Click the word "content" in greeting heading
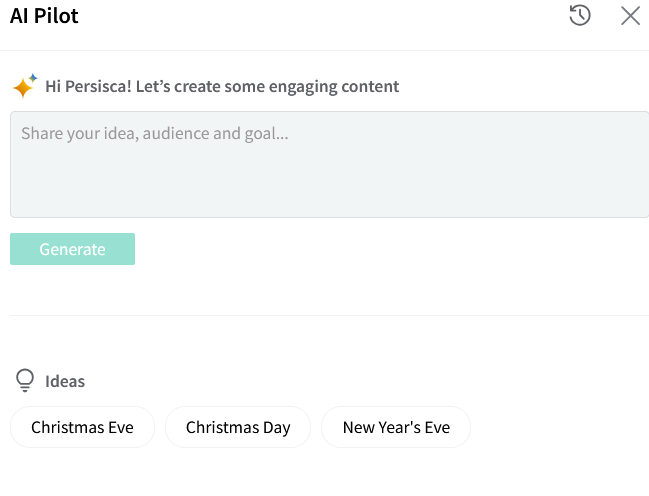Viewport: 649px width, 496px height. [369, 86]
